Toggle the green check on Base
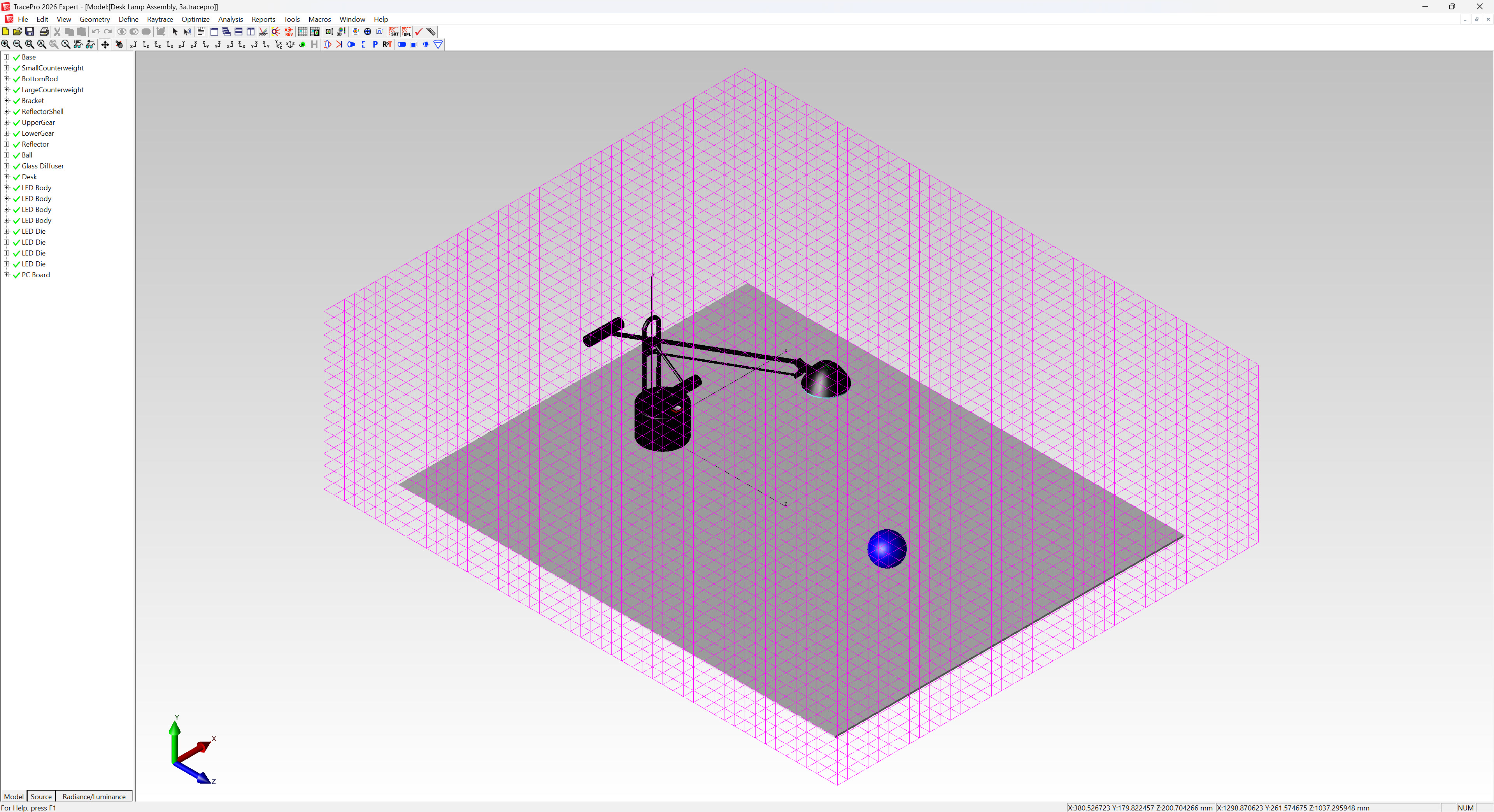 coord(16,58)
